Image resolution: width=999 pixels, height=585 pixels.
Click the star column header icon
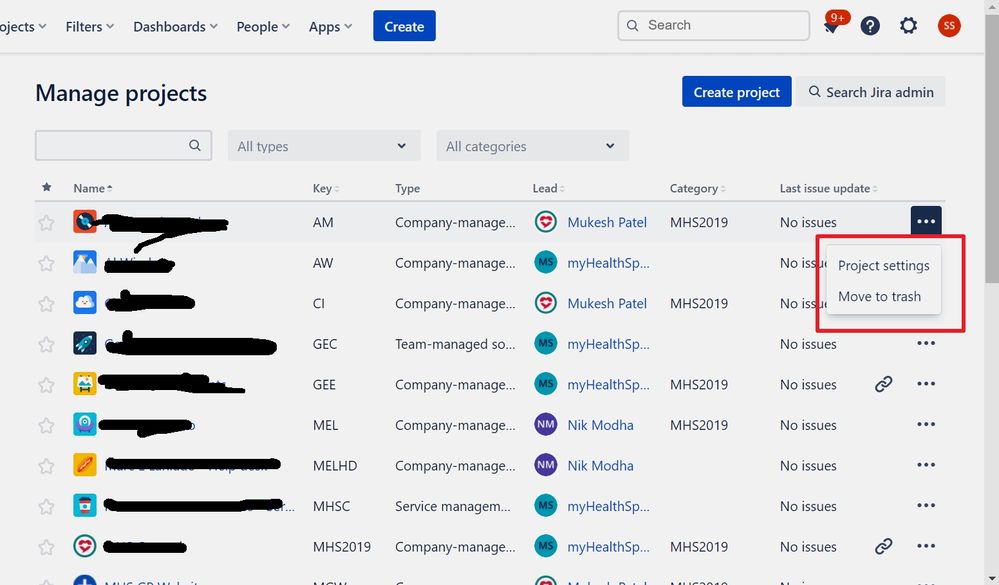pyautogui.click(x=47, y=187)
